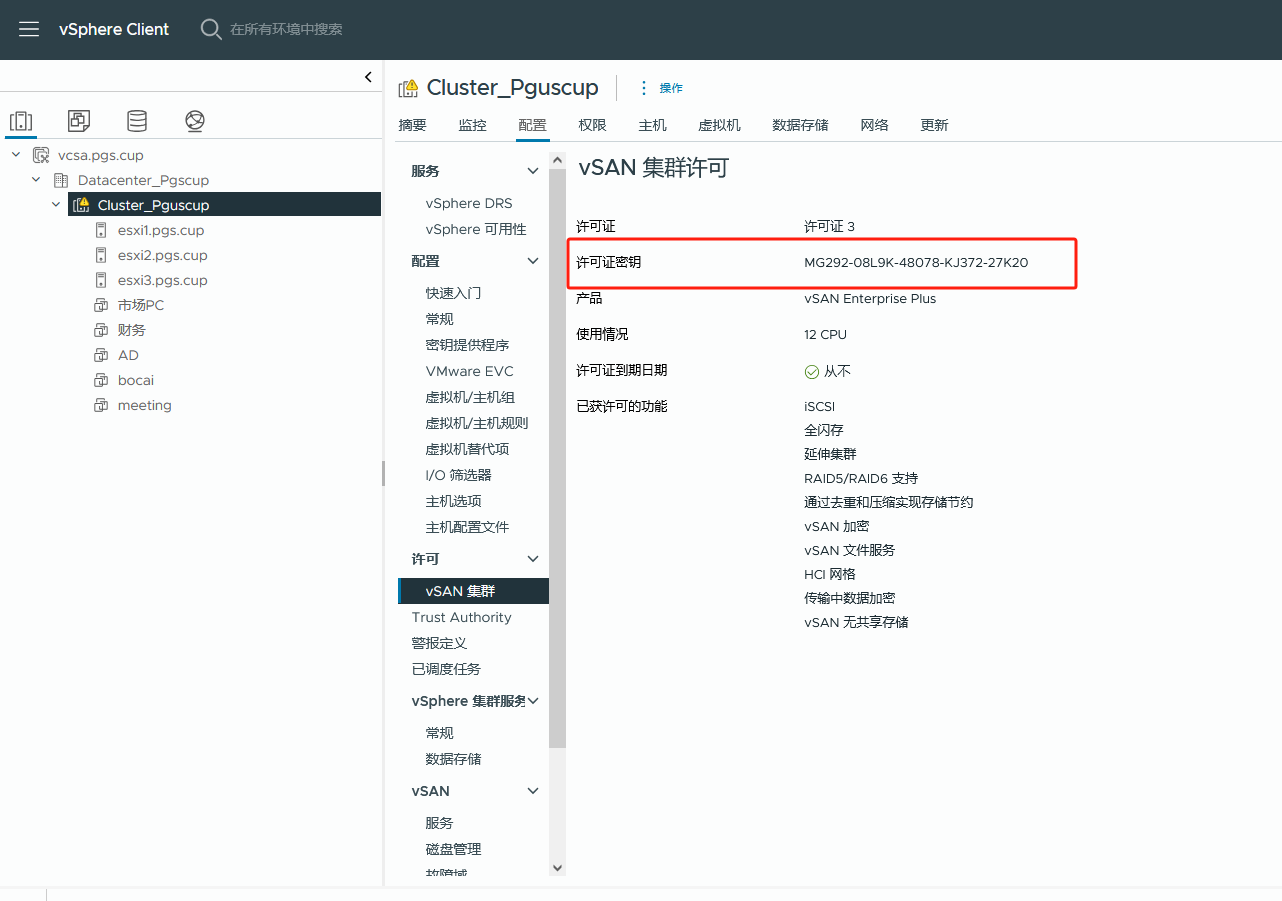
Task: Collapse the vSAN section in config menu
Action: (x=533, y=791)
